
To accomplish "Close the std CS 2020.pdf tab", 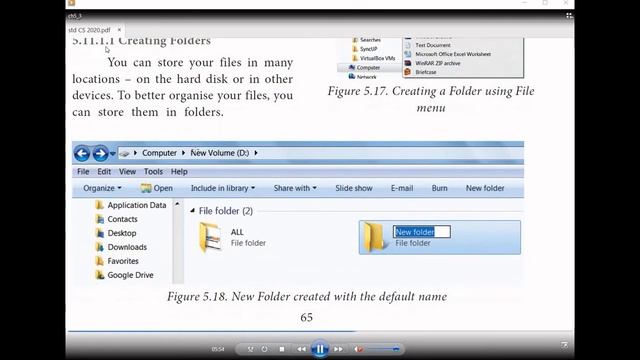I will point(119,30).
